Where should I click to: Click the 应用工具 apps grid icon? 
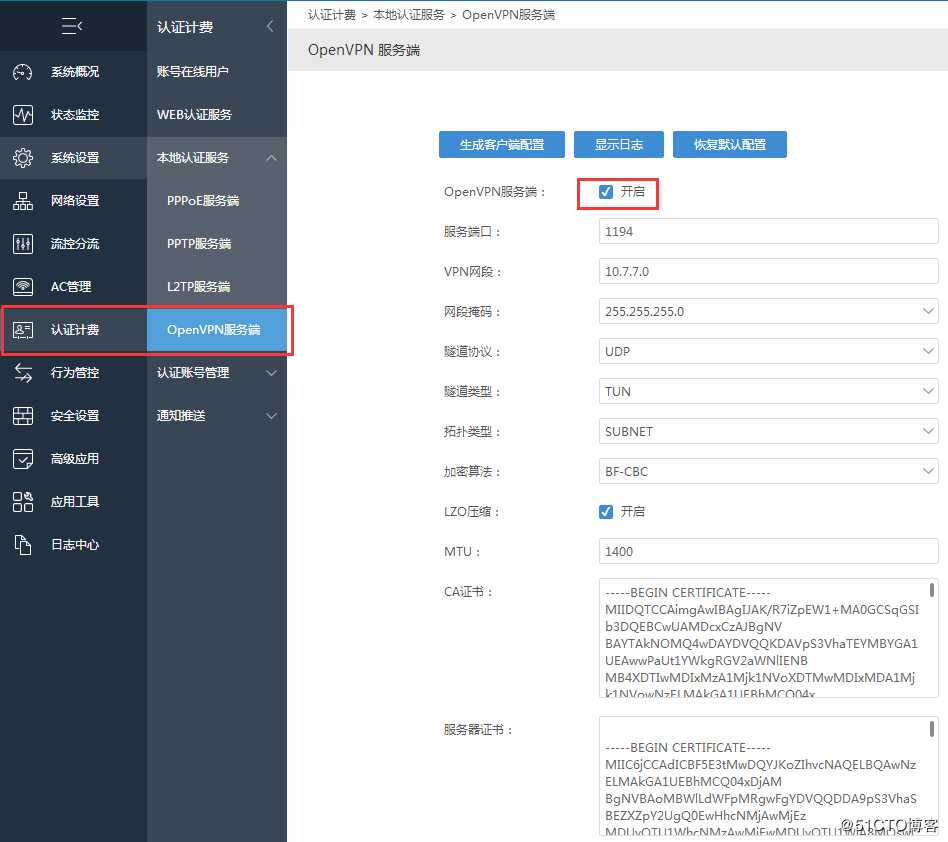pyautogui.click(x=23, y=502)
